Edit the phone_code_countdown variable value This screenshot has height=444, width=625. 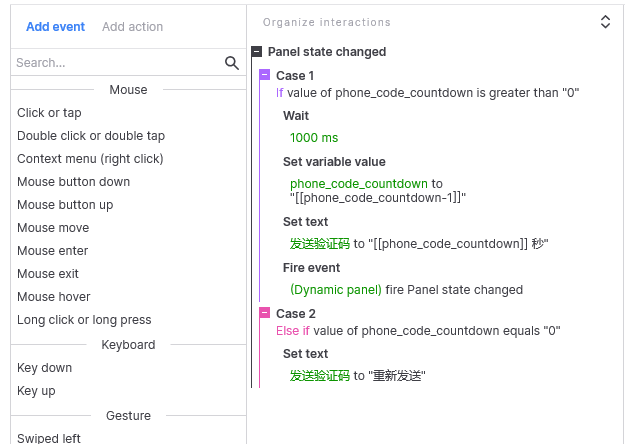pyautogui.click(x=359, y=184)
